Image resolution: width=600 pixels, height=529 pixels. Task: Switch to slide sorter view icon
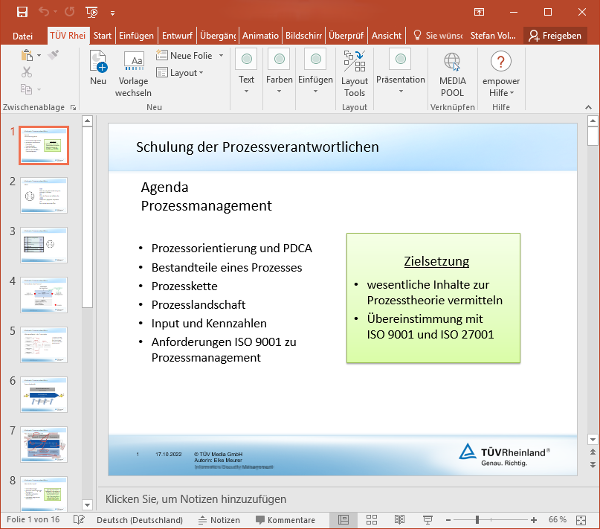(372, 520)
